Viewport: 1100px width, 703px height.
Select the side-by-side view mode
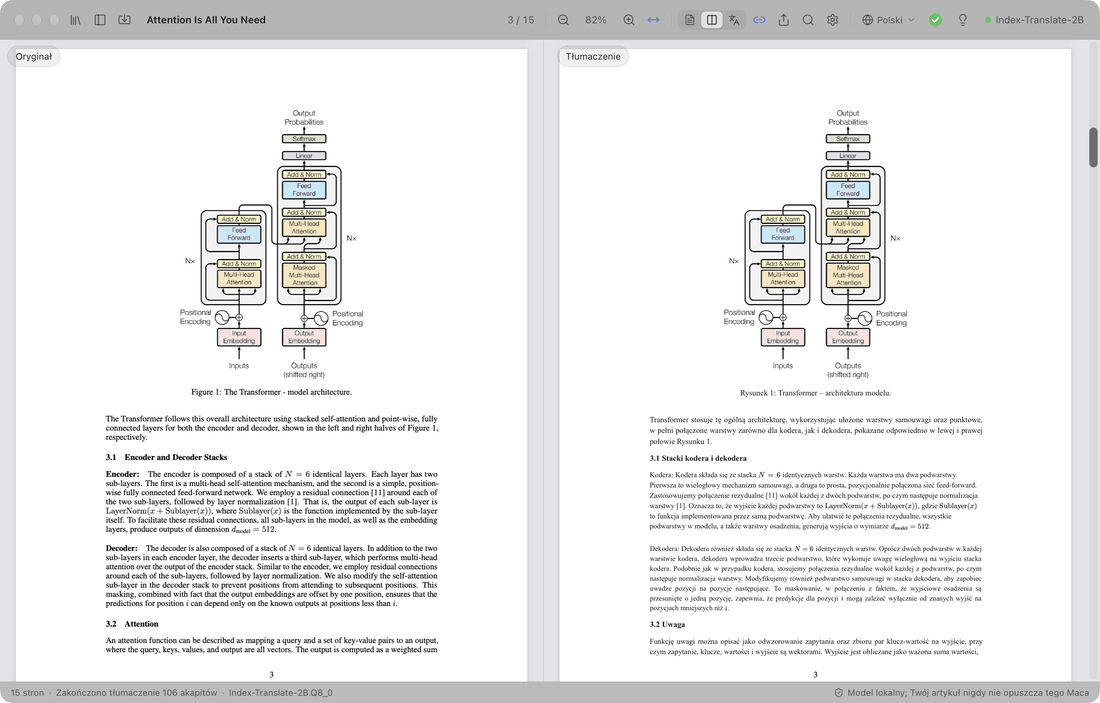[711, 20]
